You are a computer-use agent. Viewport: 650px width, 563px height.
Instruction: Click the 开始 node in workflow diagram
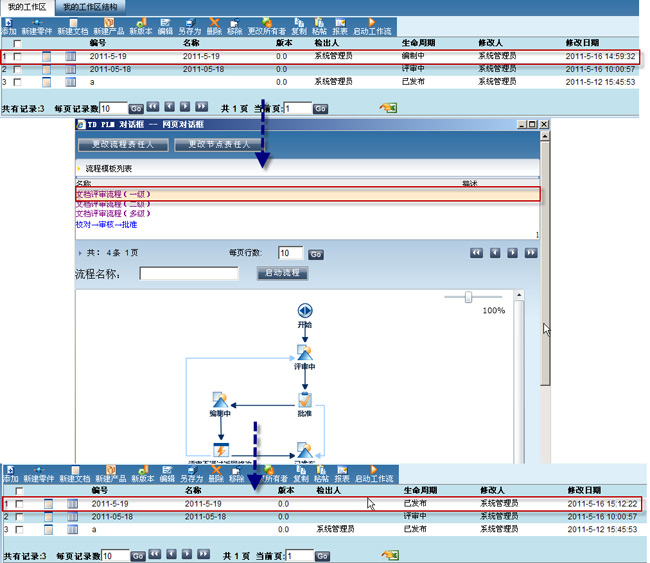pos(305,311)
